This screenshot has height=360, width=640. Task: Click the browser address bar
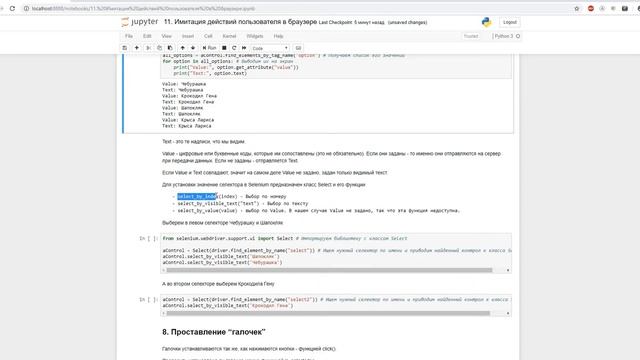point(294,8)
